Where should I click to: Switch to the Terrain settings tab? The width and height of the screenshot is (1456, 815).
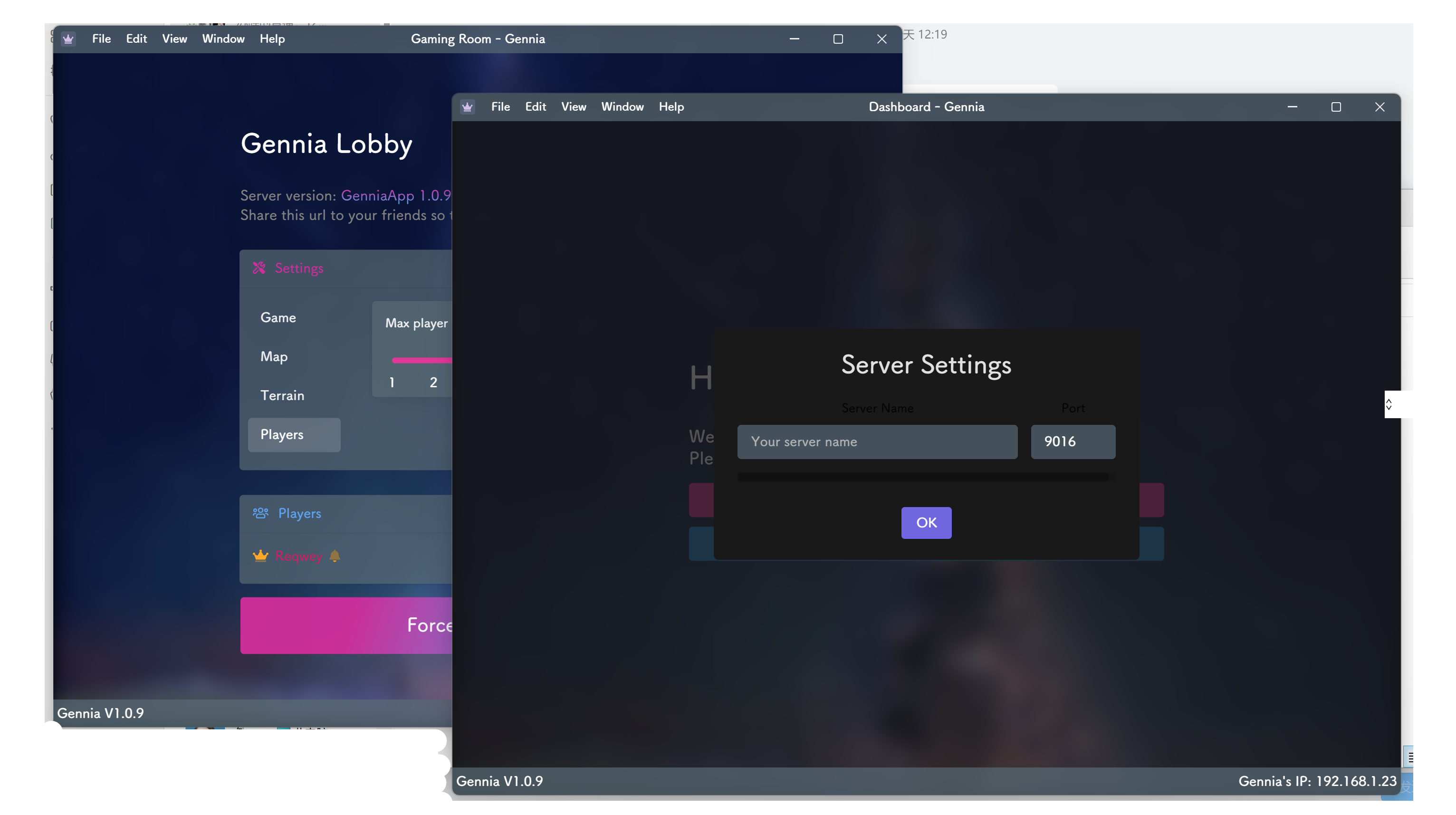click(x=282, y=396)
